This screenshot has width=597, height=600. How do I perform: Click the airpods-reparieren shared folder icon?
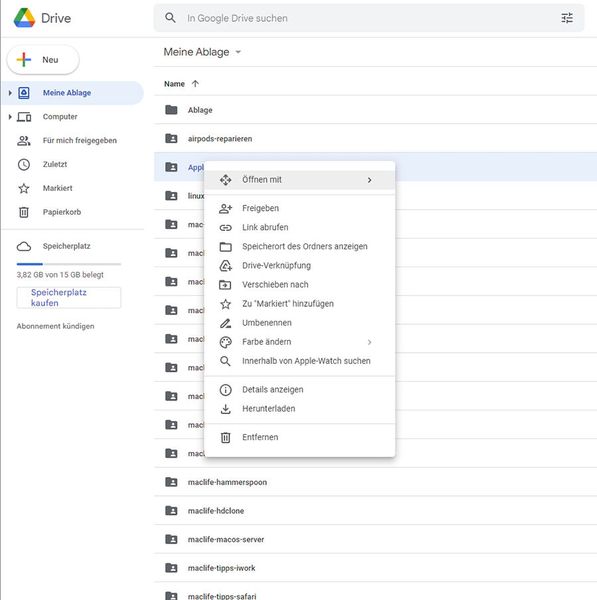(x=171, y=139)
